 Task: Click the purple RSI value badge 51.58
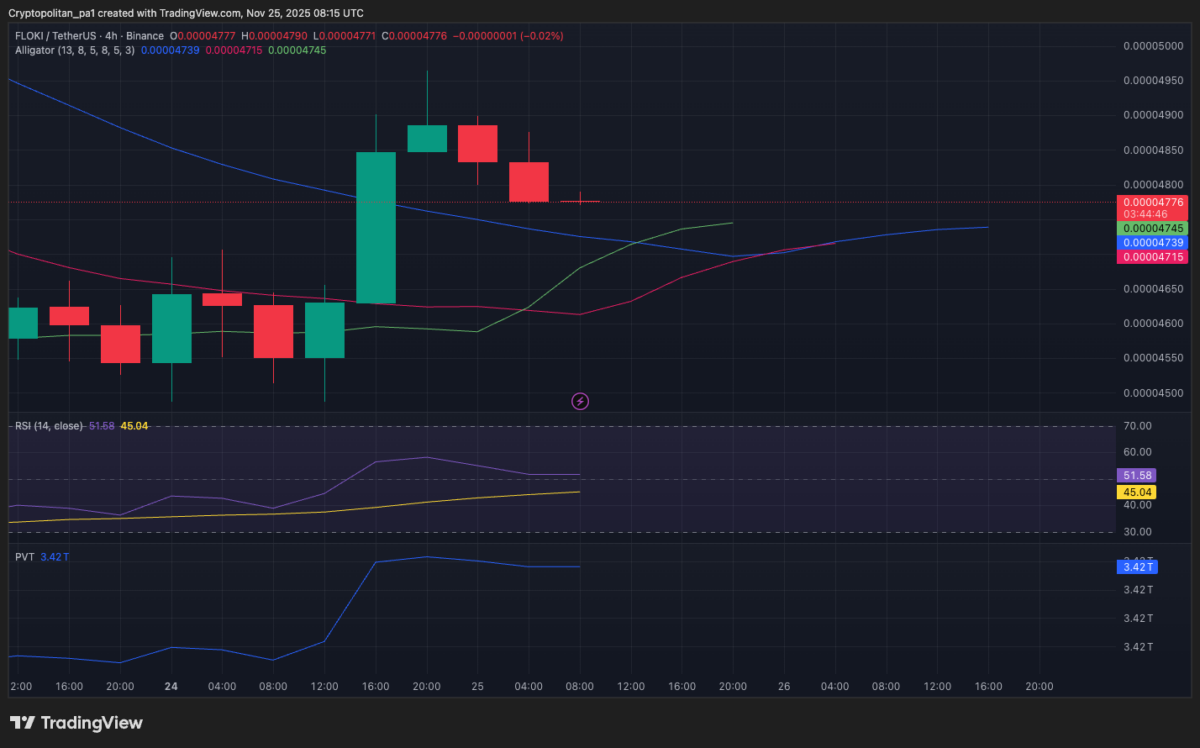pyautogui.click(x=1136, y=475)
